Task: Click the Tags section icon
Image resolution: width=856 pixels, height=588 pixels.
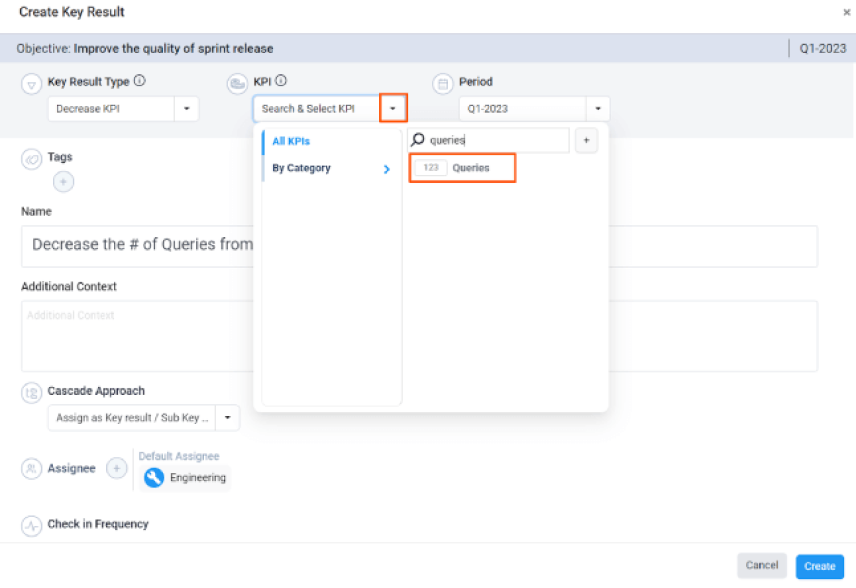Action: [x=31, y=159]
